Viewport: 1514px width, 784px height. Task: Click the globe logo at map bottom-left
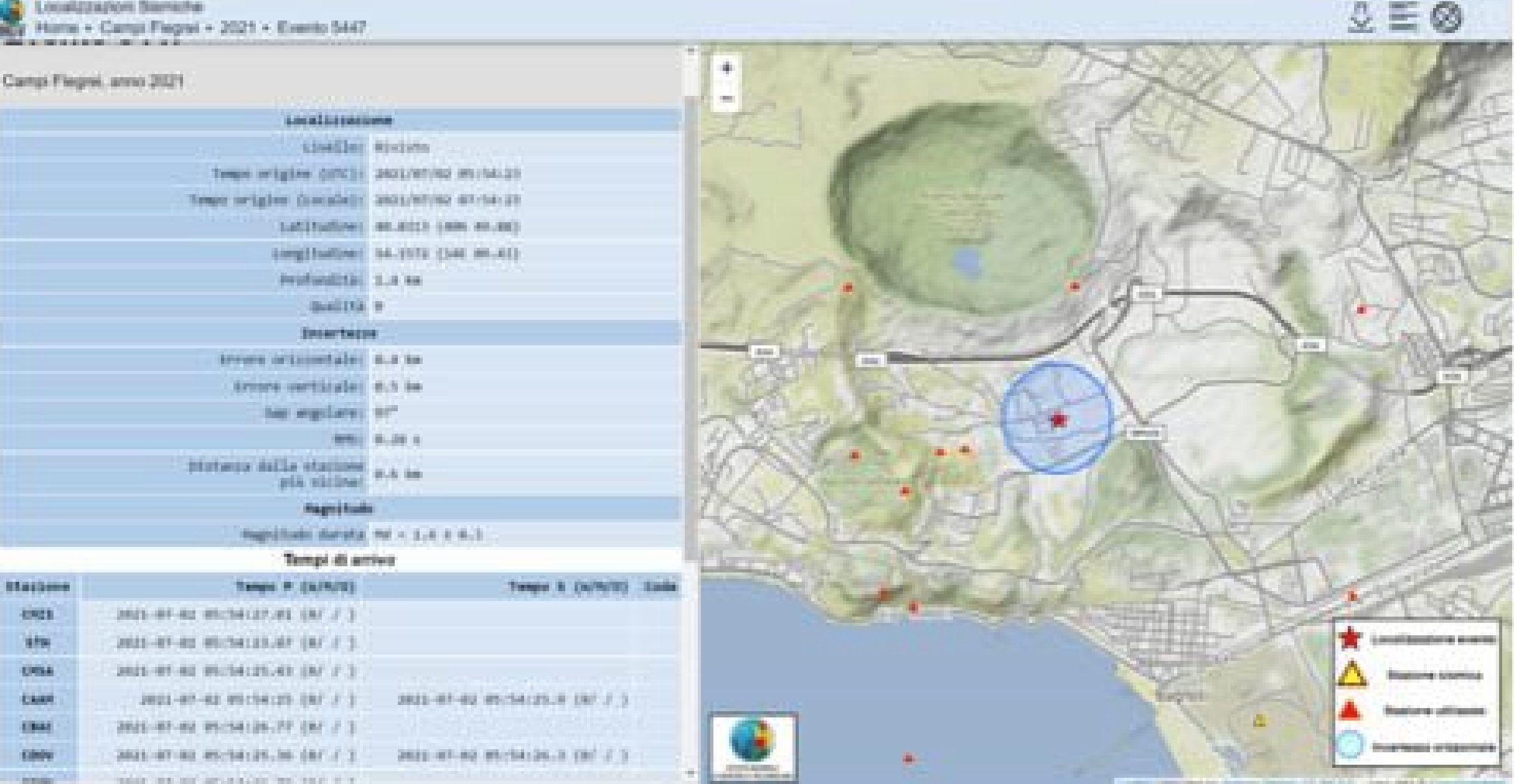tap(753, 743)
